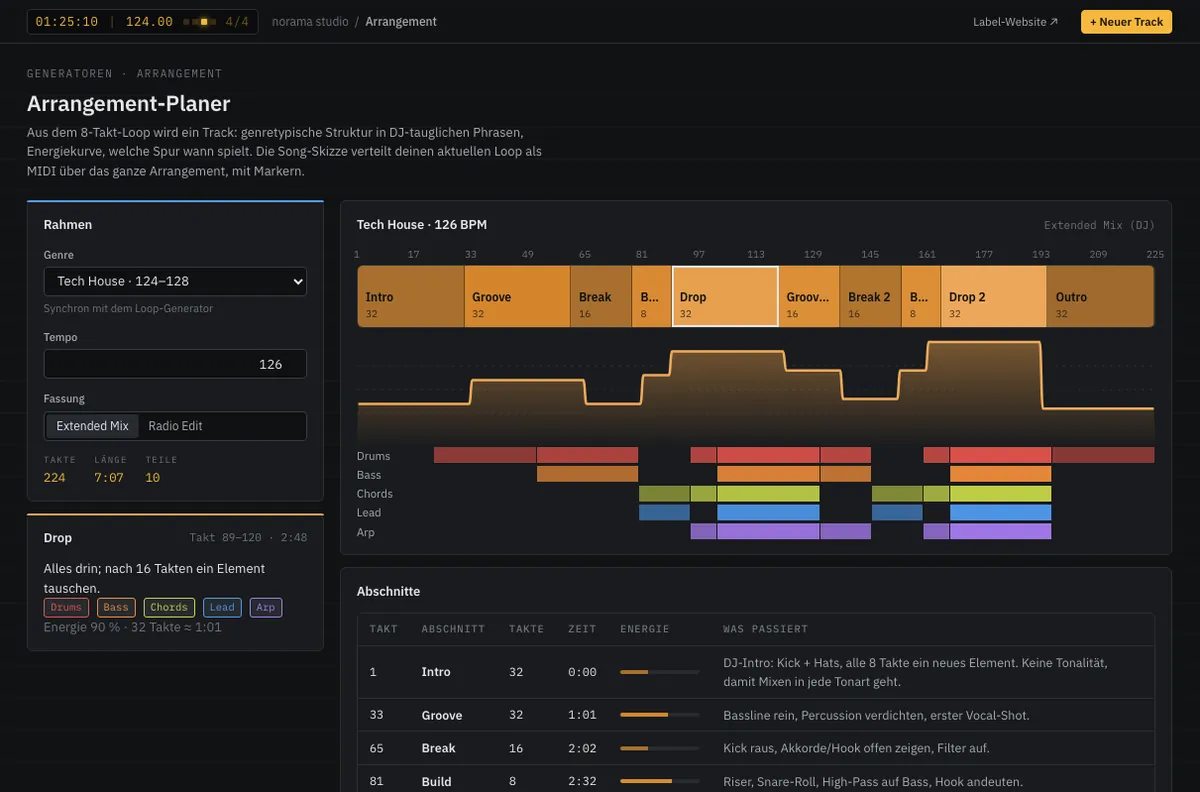
Task: Click the energy bar in the Build table row
Action: point(659,781)
